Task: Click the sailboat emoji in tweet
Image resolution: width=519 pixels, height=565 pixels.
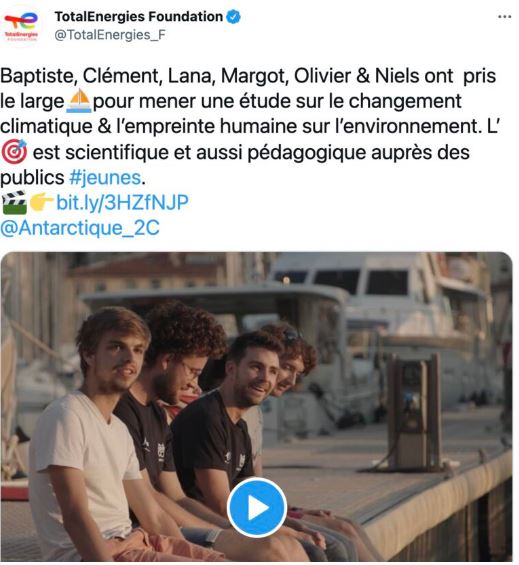Action: pos(79,101)
